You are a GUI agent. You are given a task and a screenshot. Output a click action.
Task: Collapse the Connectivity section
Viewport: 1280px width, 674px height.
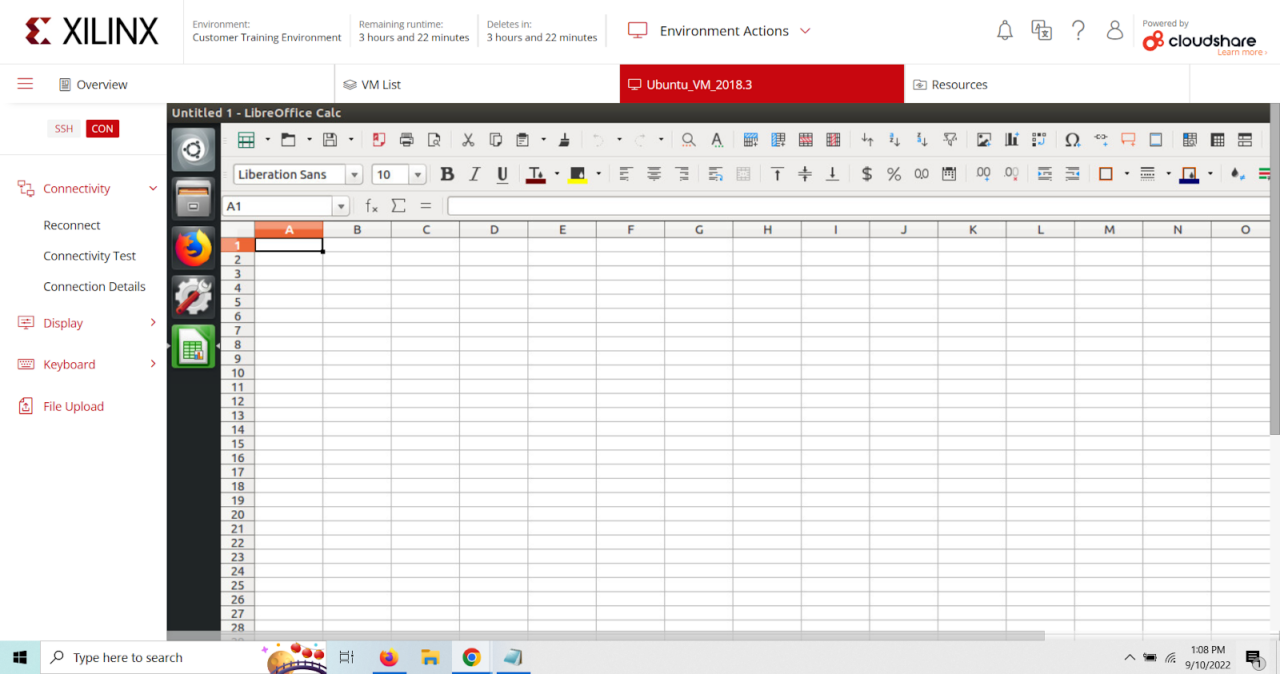153,188
